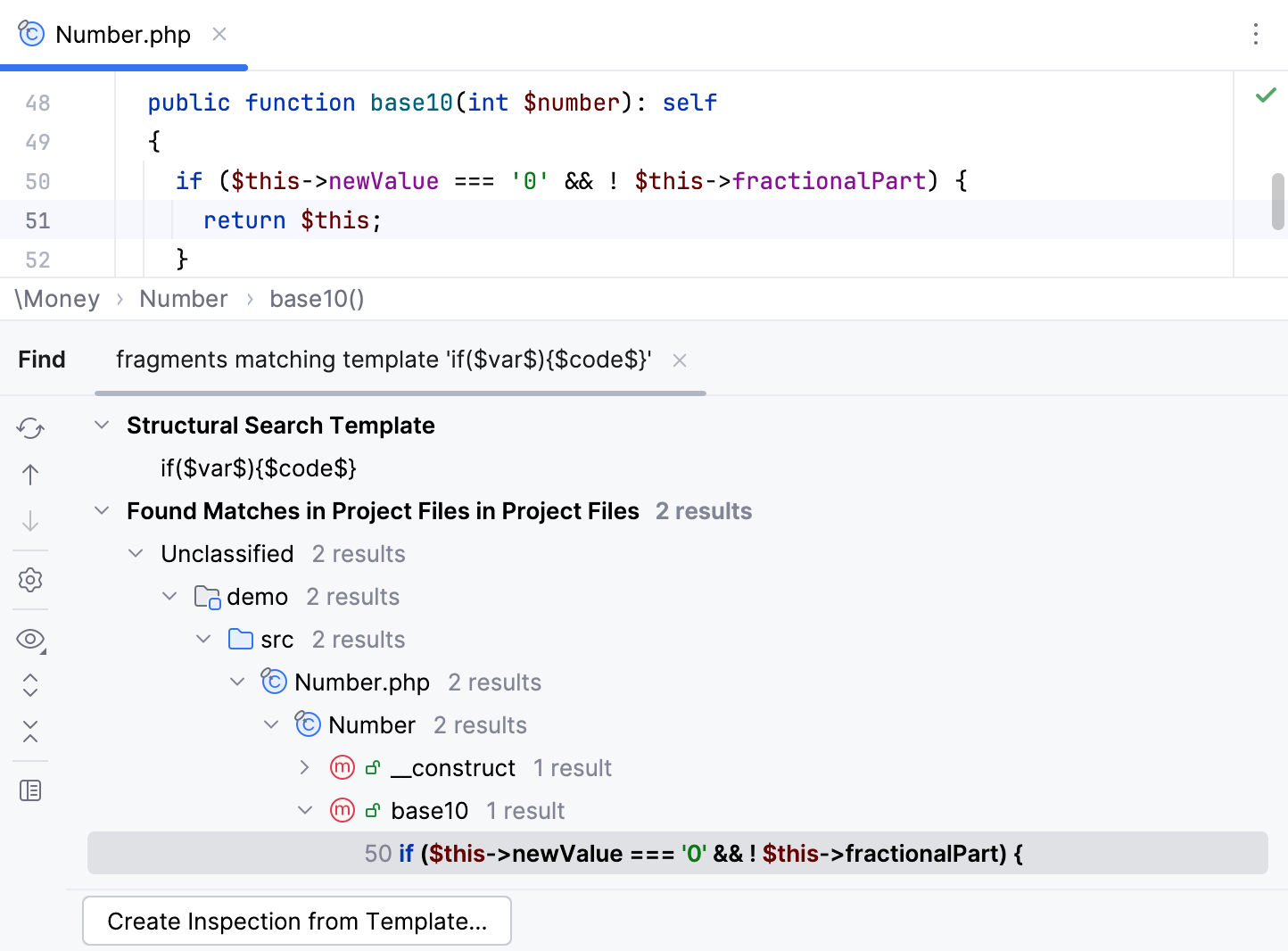The height and width of the screenshot is (951, 1288).
Task: Expand all results in the tree
Action: tap(29, 685)
